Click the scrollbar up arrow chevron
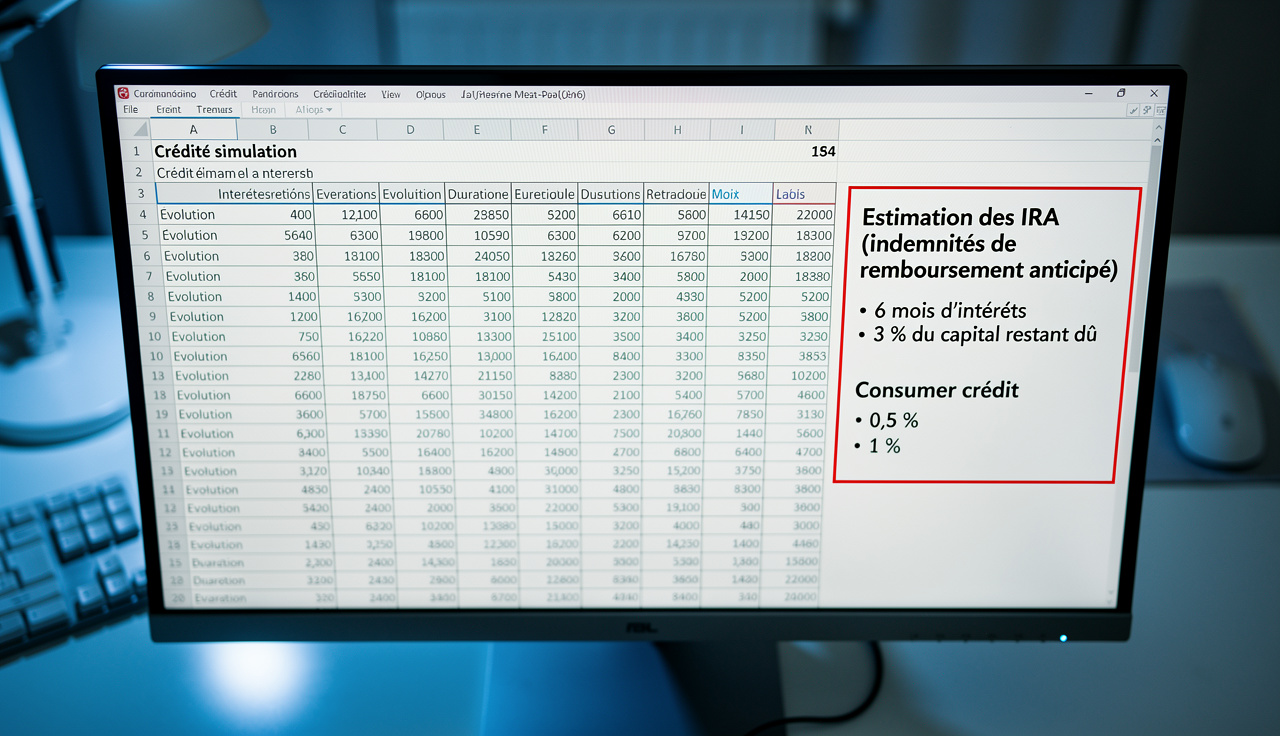The image size is (1280, 736). click(1157, 140)
